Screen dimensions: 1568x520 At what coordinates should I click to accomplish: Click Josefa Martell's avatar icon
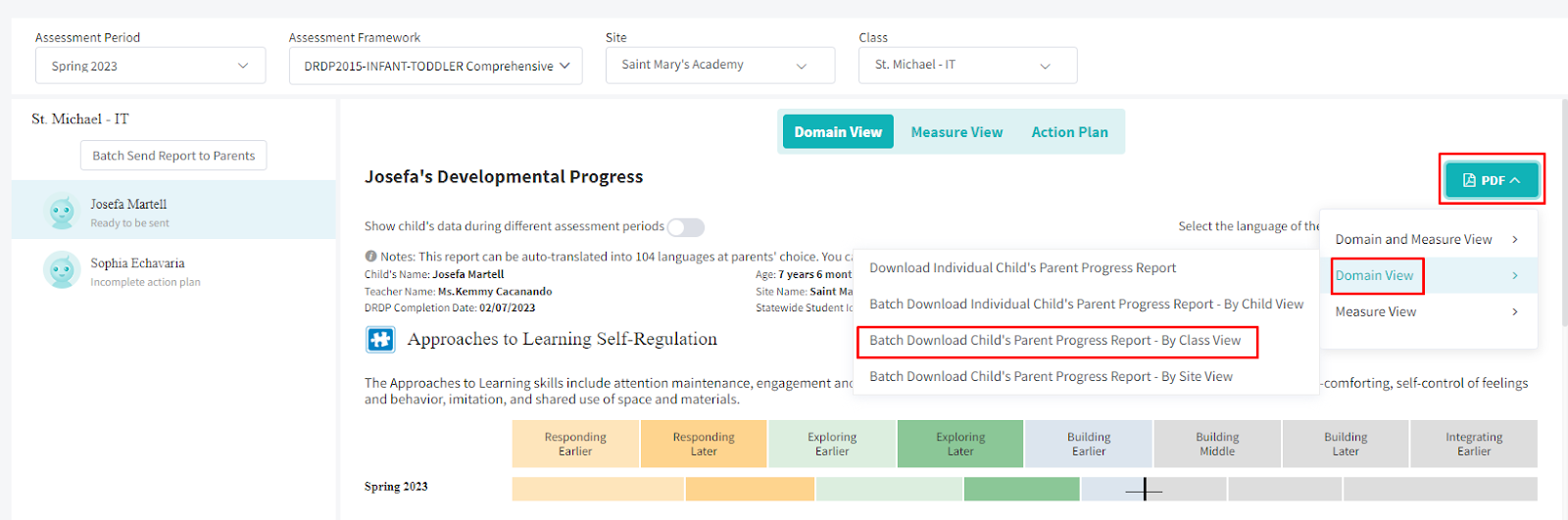(x=62, y=211)
